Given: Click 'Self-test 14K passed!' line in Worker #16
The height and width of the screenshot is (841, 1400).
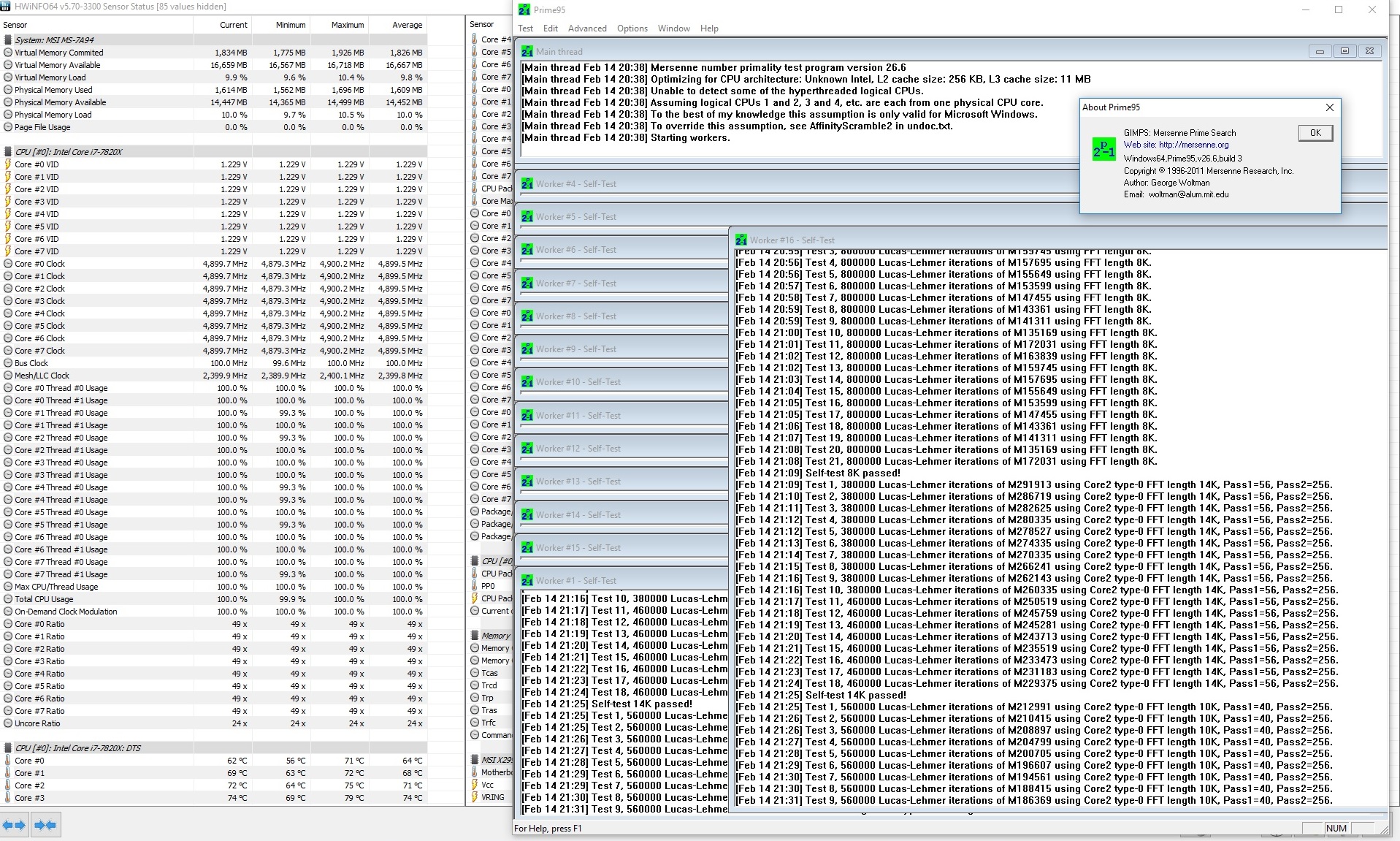Looking at the screenshot, I should tap(821, 695).
